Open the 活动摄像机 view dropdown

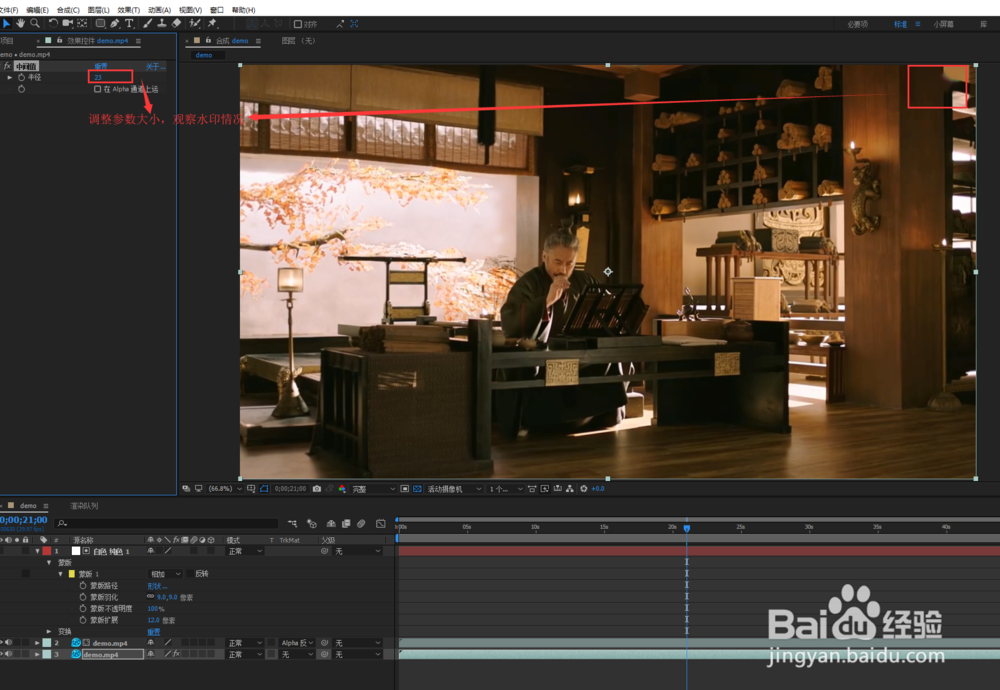tap(454, 489)
